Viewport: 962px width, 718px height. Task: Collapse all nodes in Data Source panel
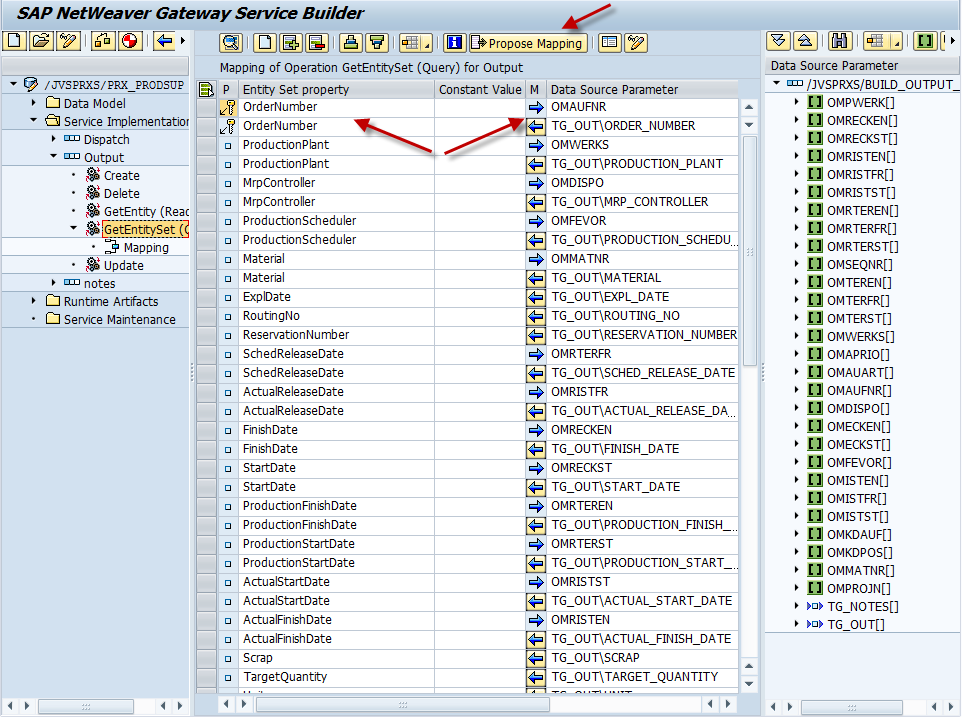pos(805,41)
